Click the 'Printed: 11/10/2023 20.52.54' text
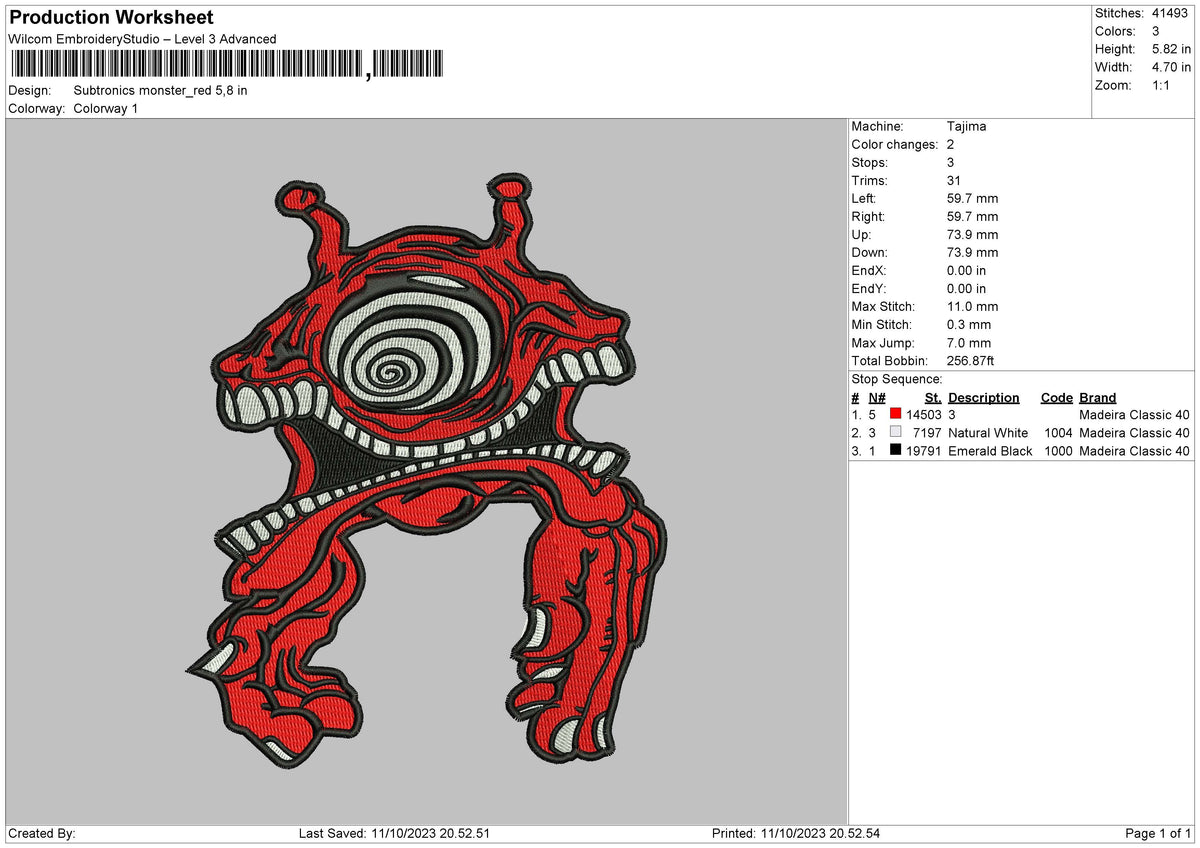The image size is (1200, 848). (x=796, y=834)
